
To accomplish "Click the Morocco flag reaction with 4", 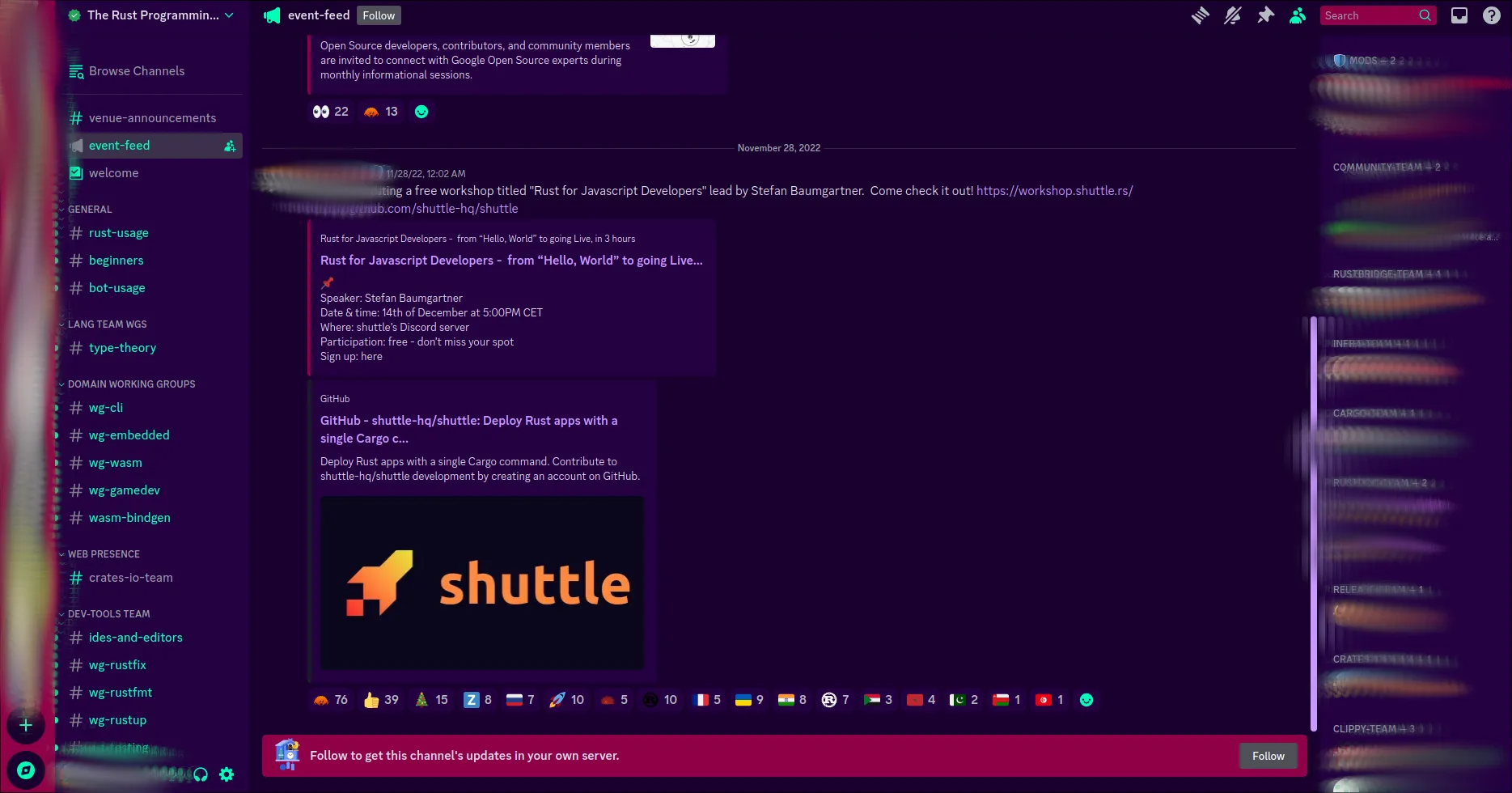I will tap(921, 700).
